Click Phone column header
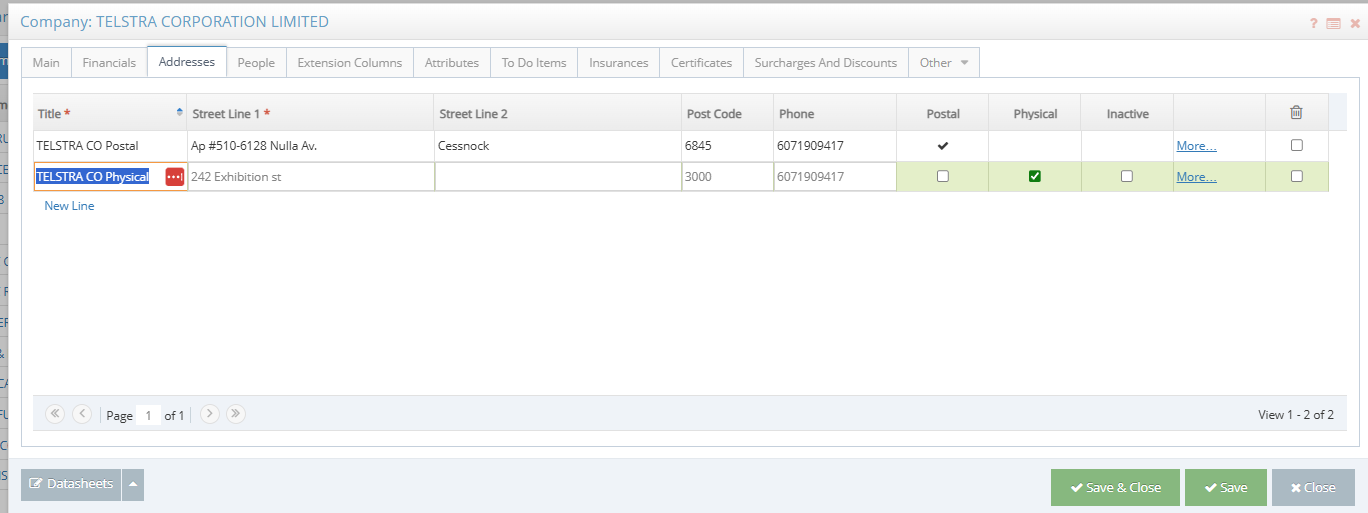Screen dimensions: 1368x513 tap(835, 113)
